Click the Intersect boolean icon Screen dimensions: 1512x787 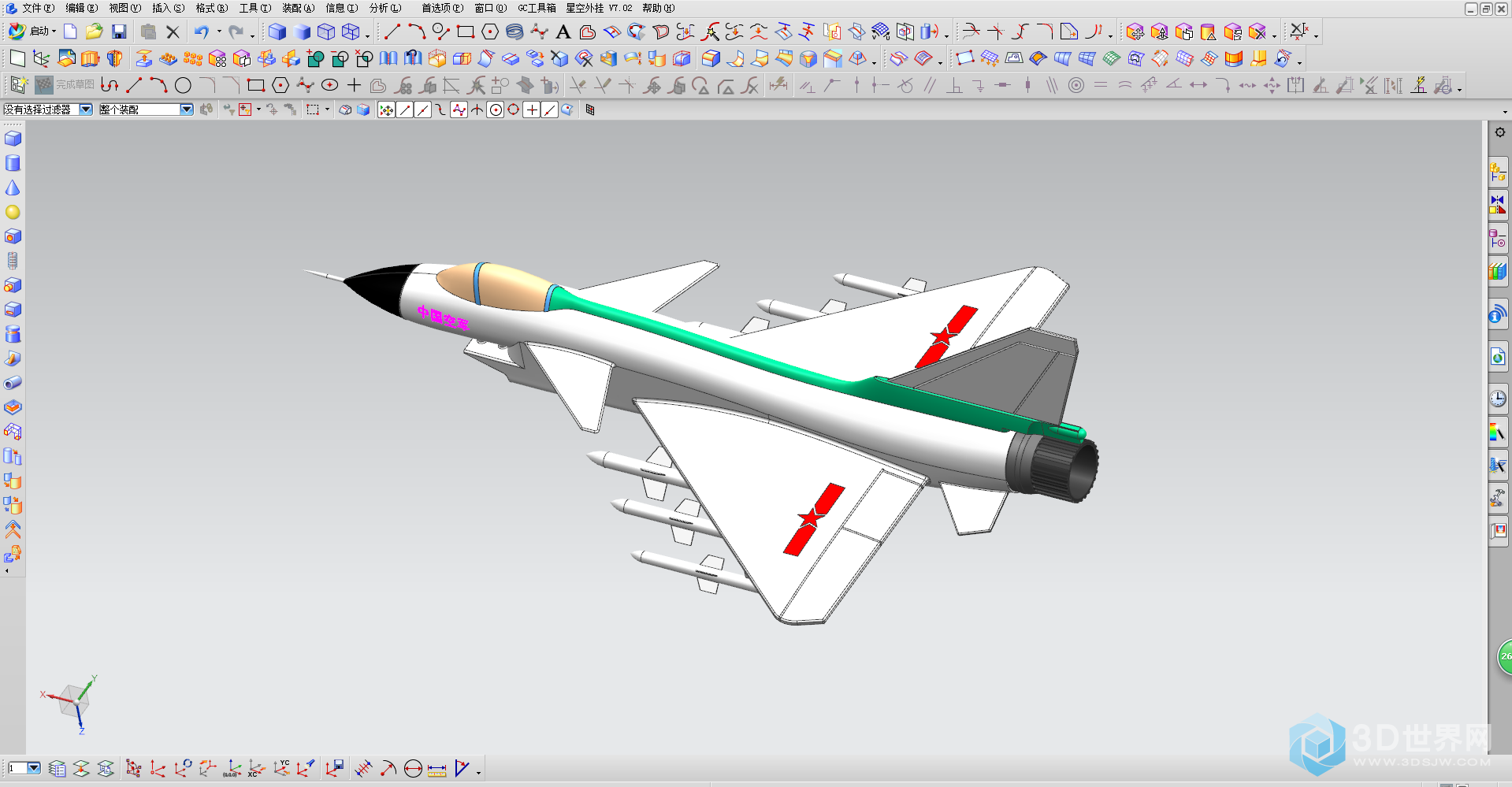364,58
